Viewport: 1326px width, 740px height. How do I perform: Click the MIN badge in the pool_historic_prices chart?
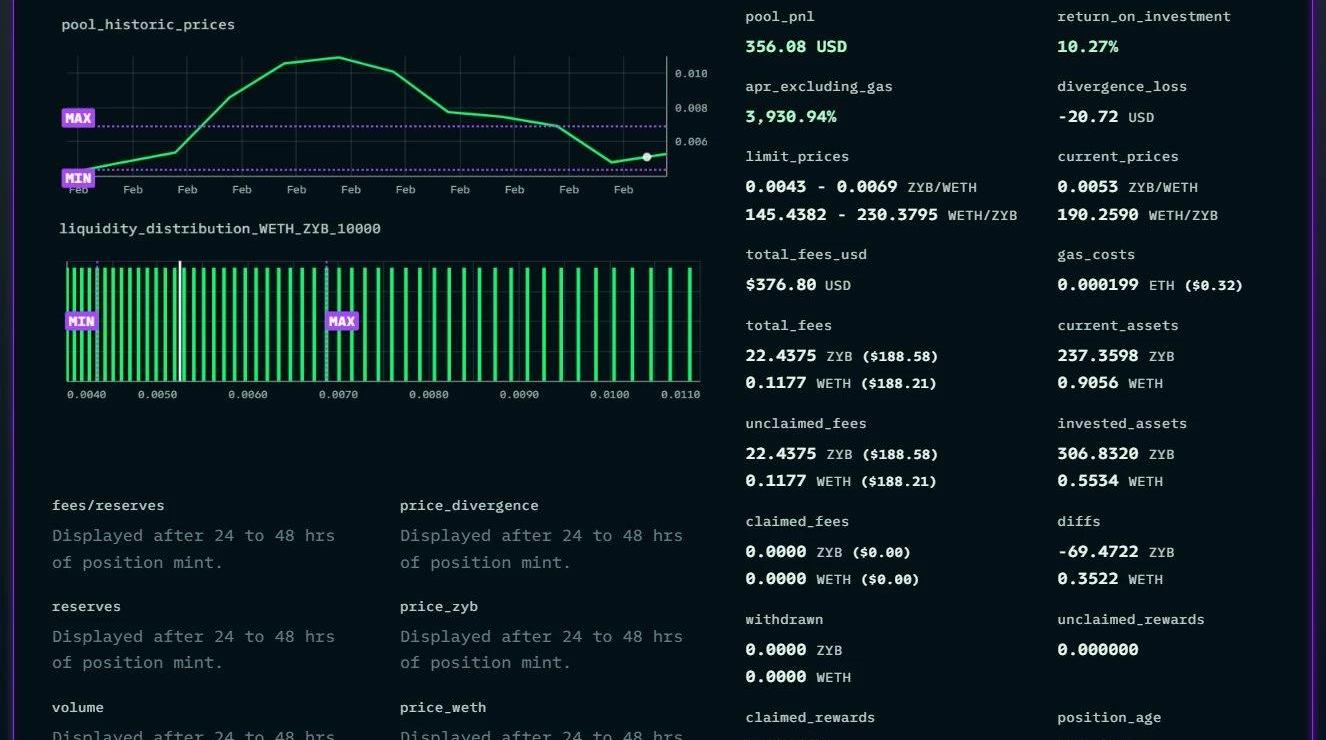pos(78,178)
